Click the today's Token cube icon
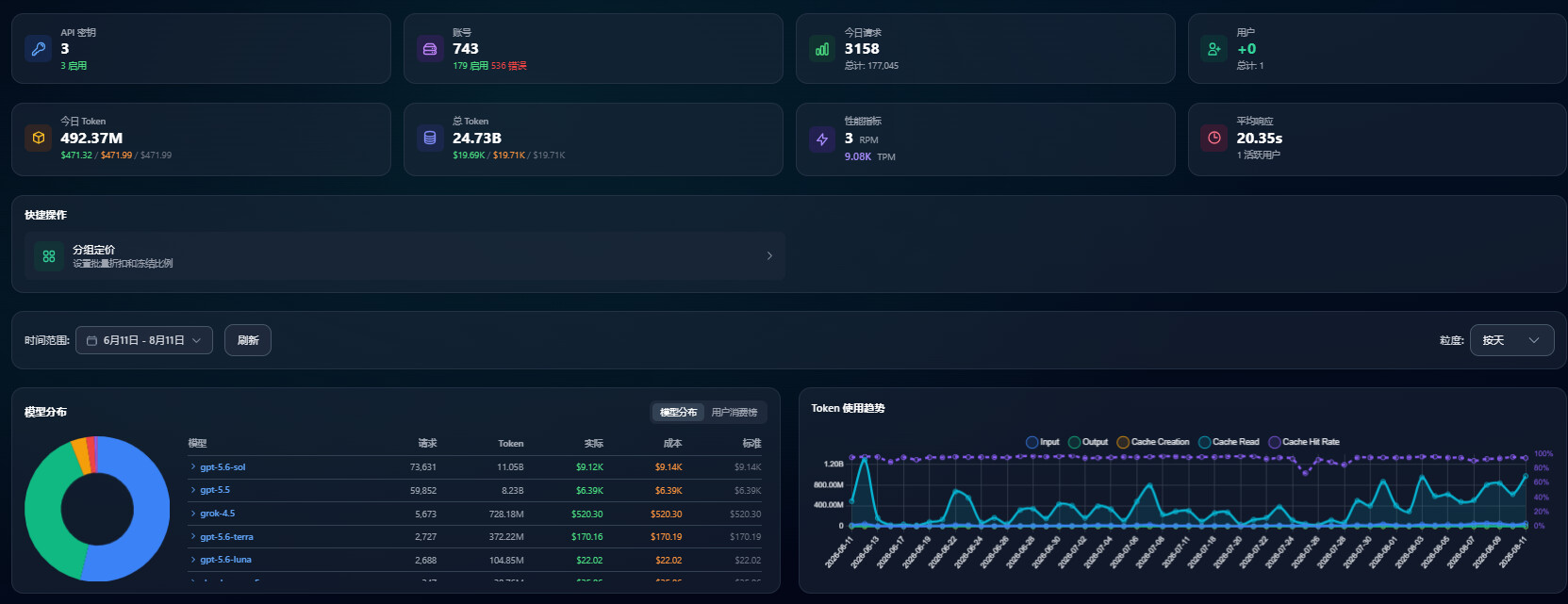This screenshot has width=1568, height=604. coord(38,138)
